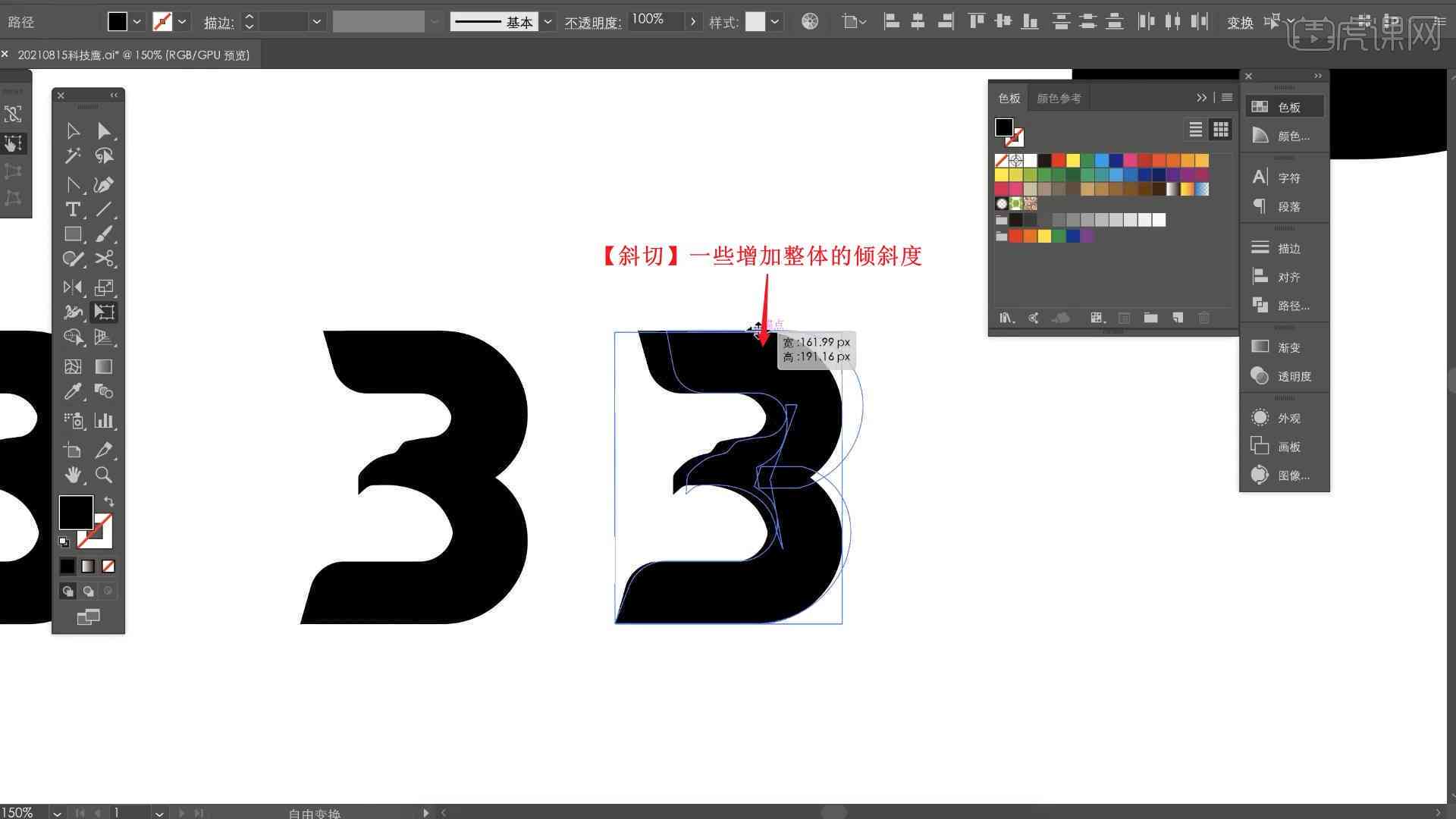Select the Scale tool
This screenshot has width=1456, height=819.
(104, 287)
